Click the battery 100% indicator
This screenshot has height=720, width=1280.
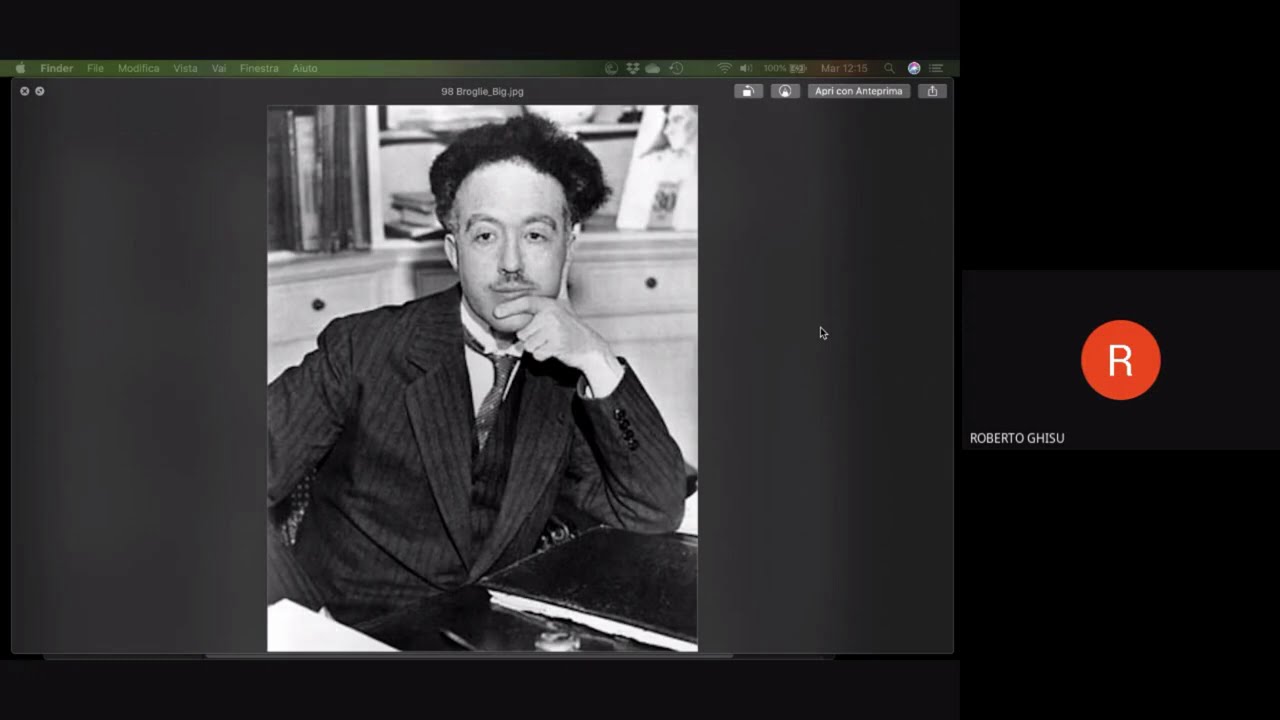785,68
